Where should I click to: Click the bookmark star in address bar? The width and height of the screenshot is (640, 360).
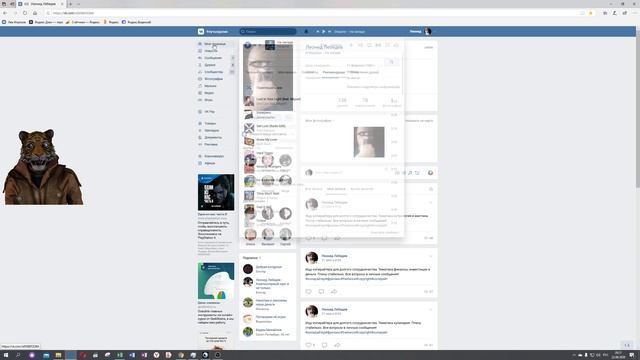click(591, 13)
